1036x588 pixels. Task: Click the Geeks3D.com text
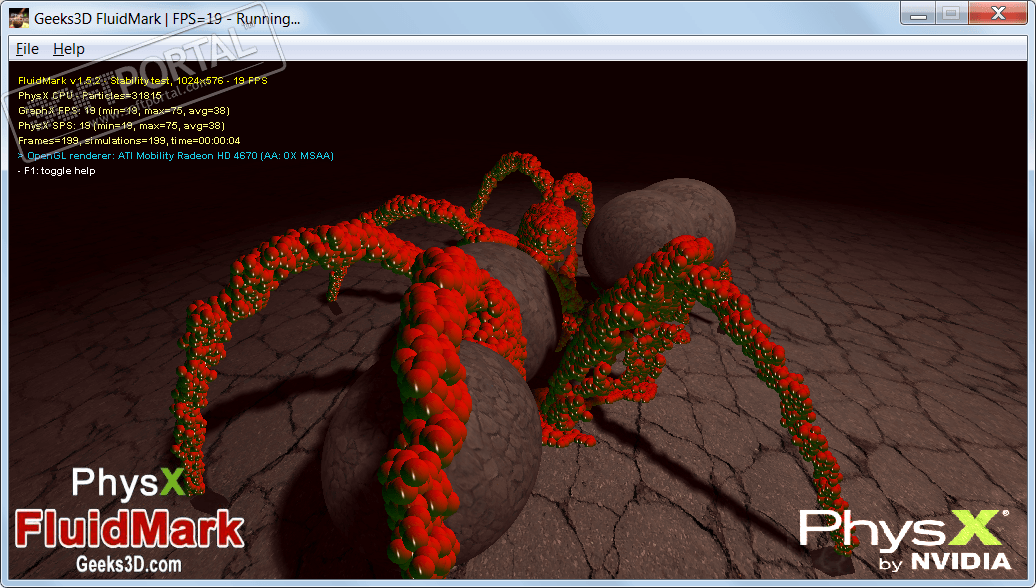point(129,564)
